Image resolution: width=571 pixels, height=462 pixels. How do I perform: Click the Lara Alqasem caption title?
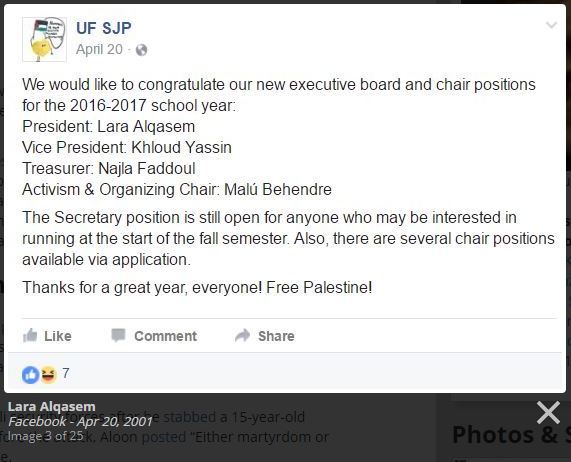pos(52,406)
